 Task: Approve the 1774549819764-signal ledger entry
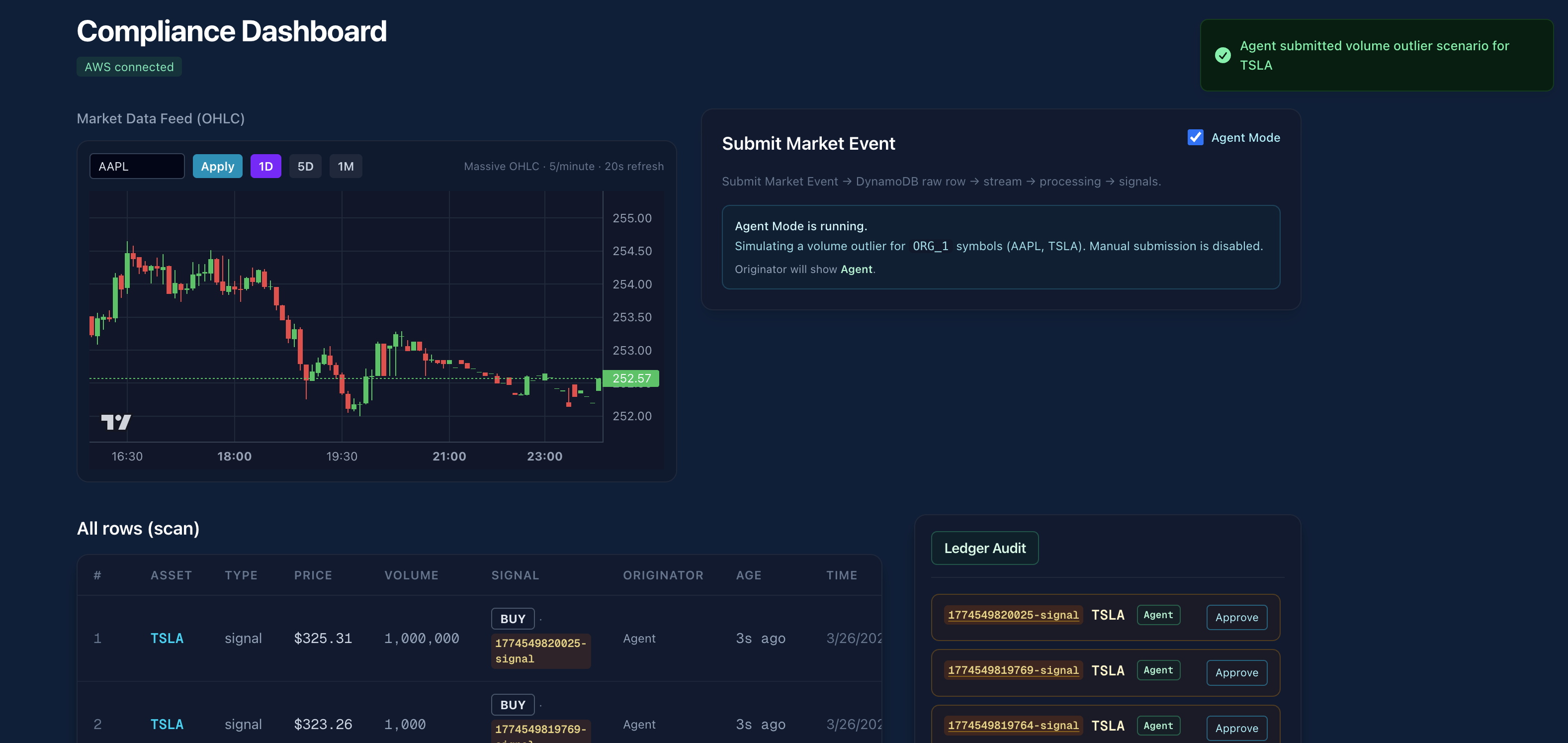tap(1236, 728)
